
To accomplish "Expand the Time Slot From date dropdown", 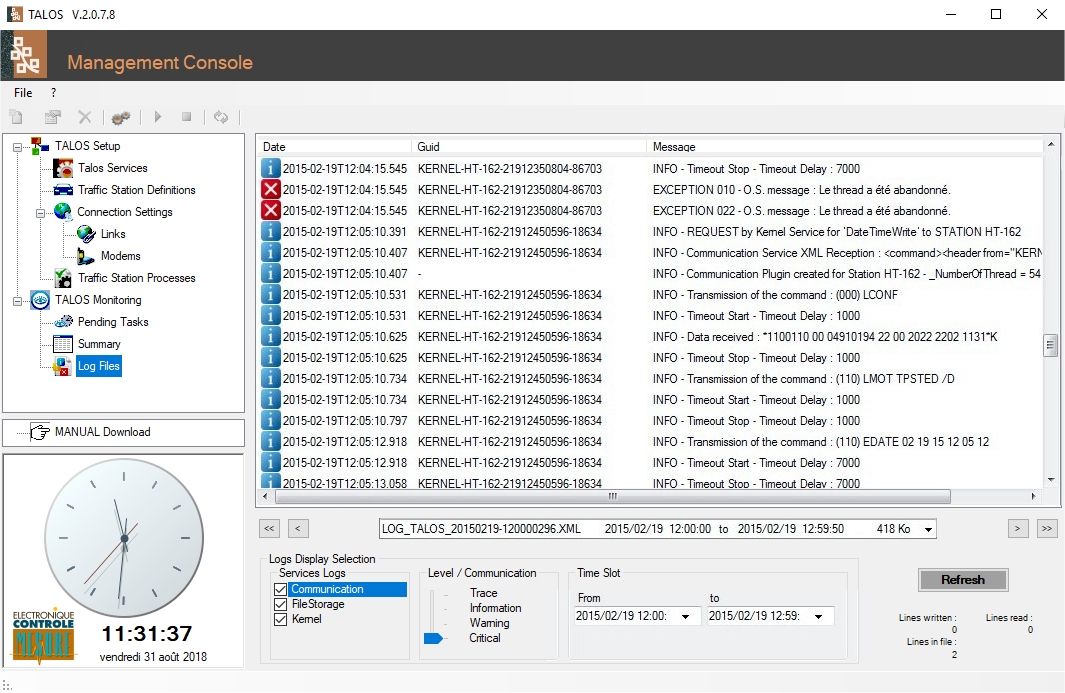I will tap(686, 616).
